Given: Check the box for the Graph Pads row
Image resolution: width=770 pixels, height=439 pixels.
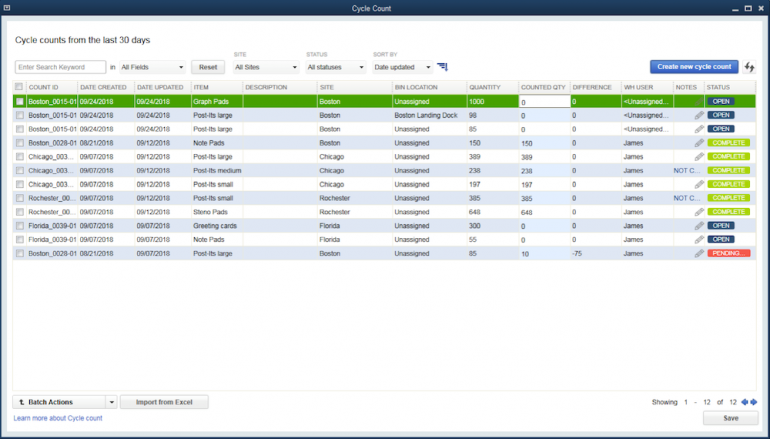Looking at the screenshot, I should [x=19, y=102].
